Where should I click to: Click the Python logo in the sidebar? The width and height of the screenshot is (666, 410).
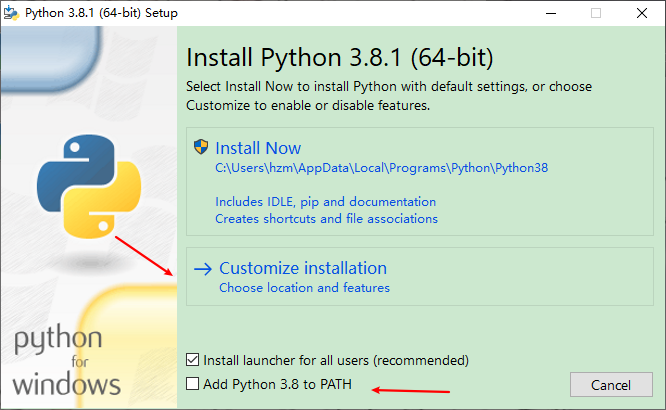pos(89,186)
